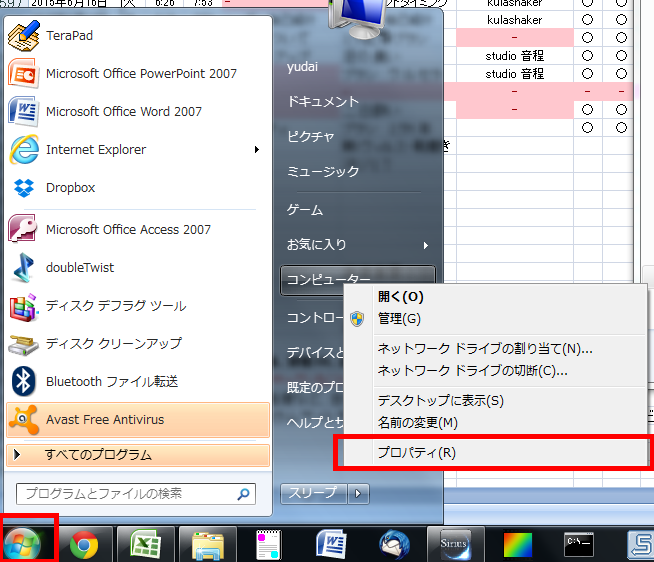Select 管理(G) in context menu

(x=399, y=319)
